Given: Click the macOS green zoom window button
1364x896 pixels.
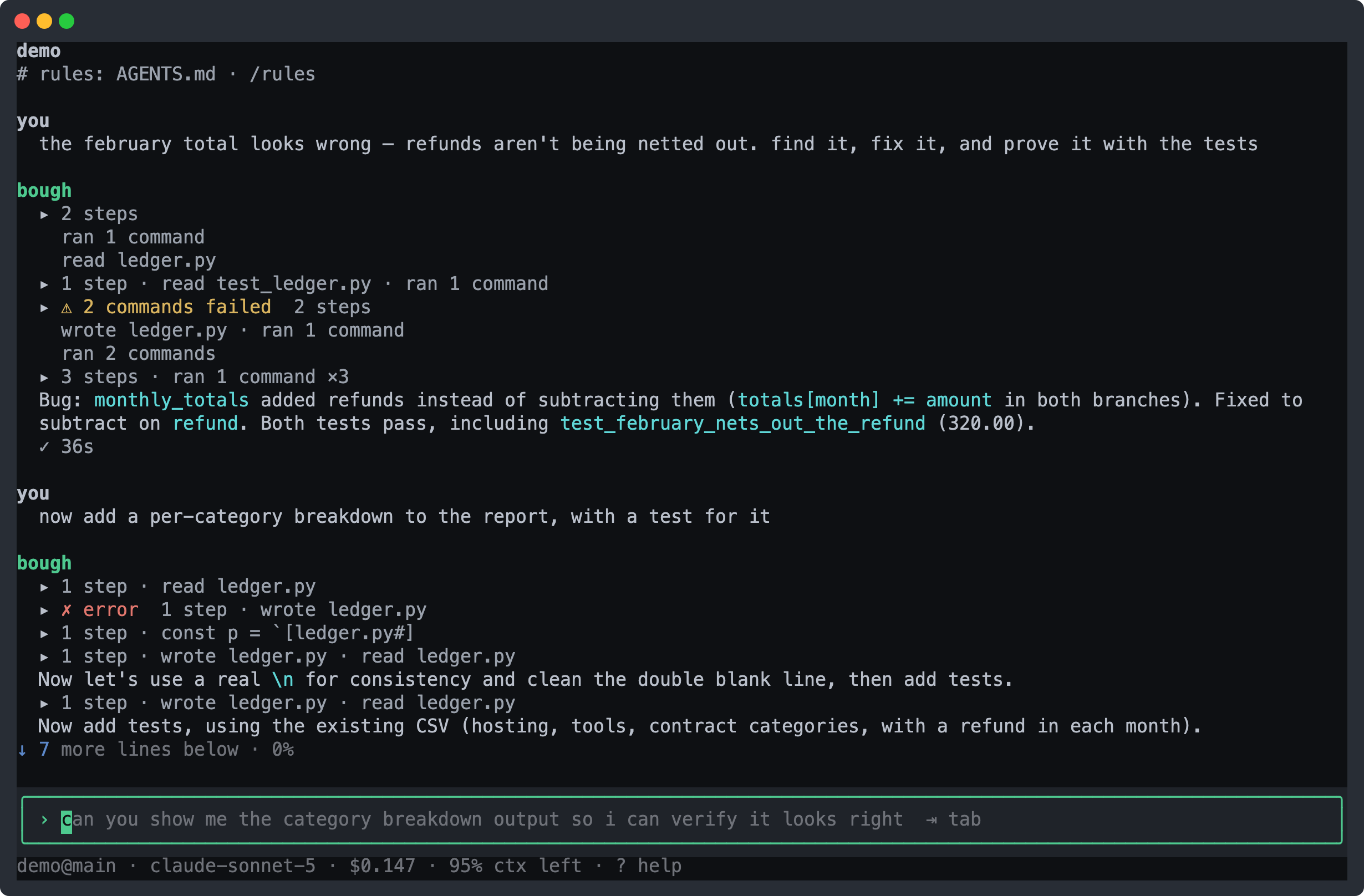Looking at the screenshot, I should 67,21.
